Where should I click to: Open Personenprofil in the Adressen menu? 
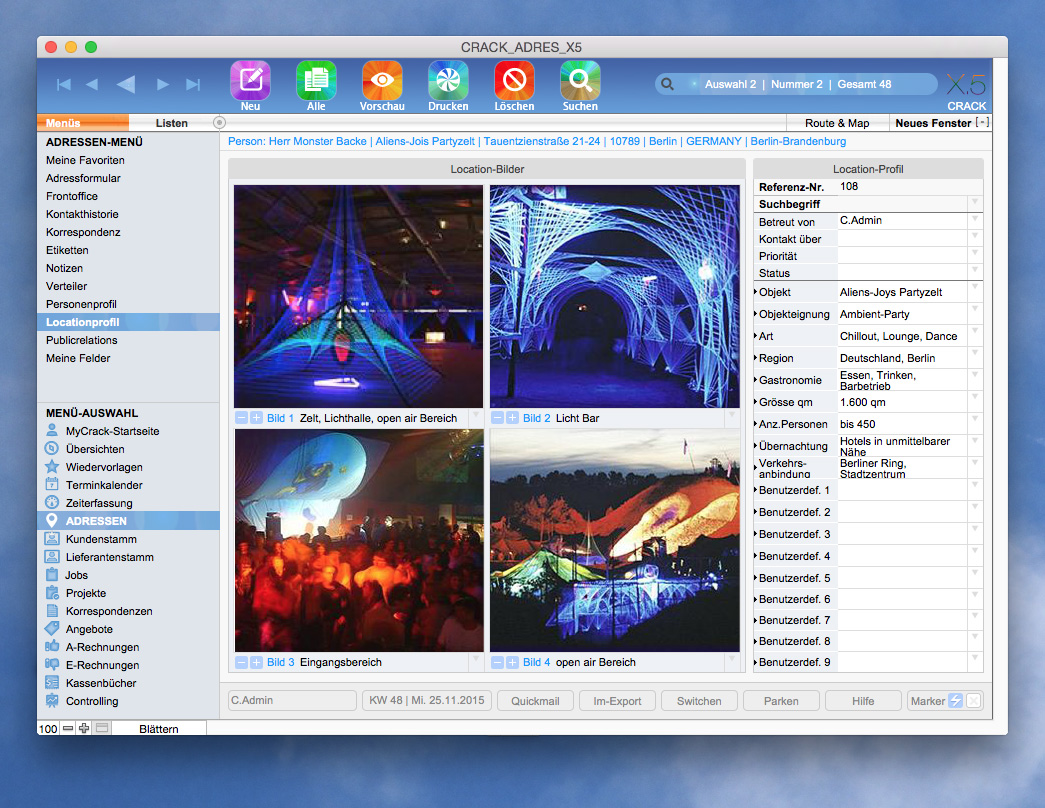click(x=81, y=304)
